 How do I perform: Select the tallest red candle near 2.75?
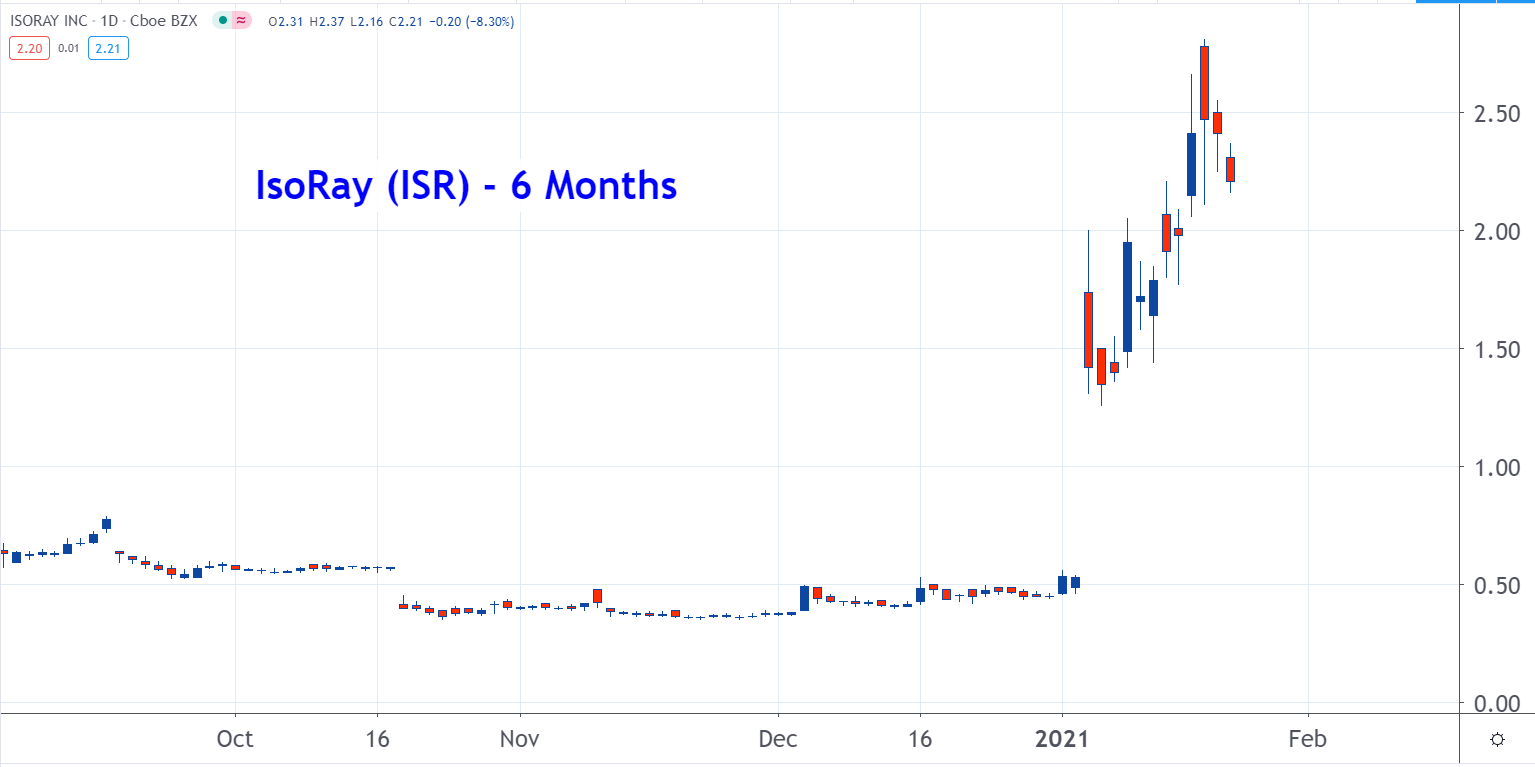pos(1204,83)
